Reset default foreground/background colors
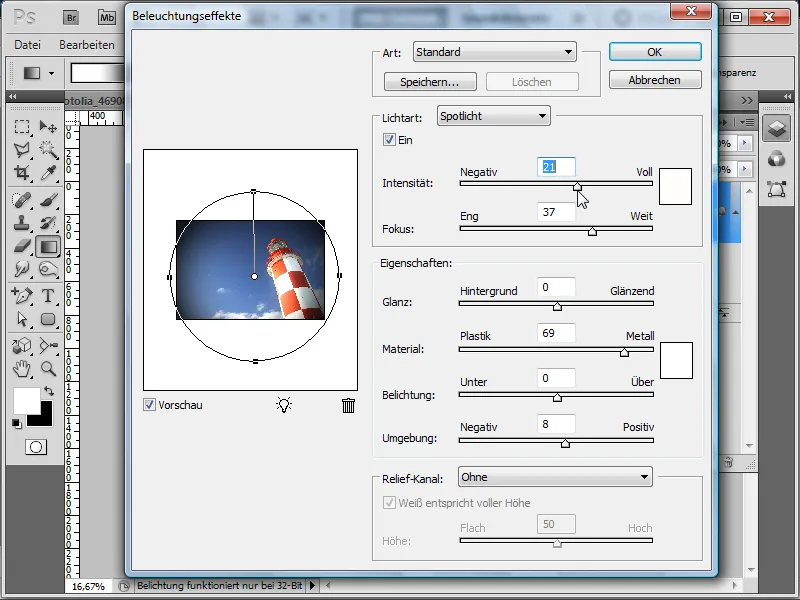The image size is (800, 600). [16, 423]
